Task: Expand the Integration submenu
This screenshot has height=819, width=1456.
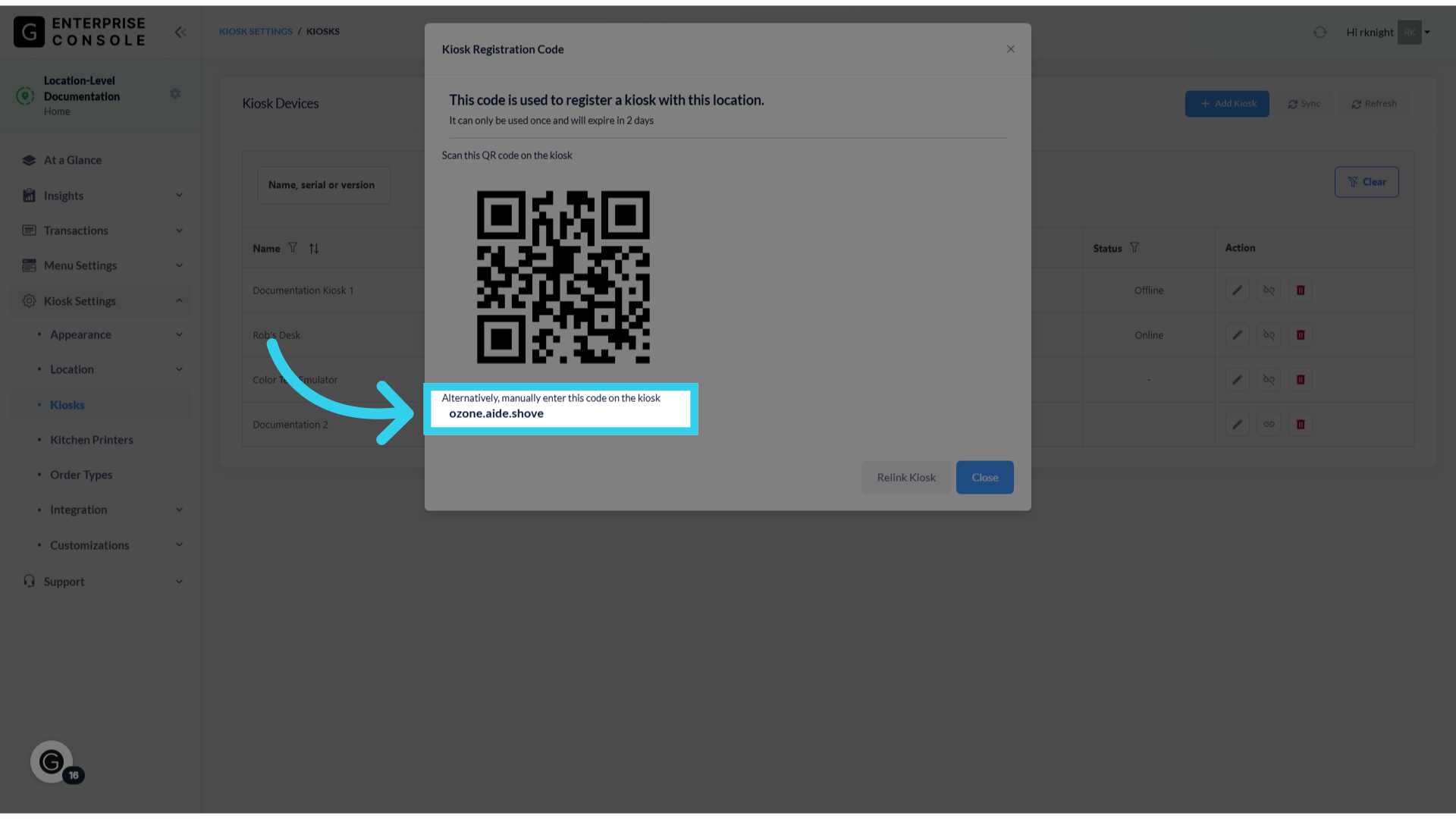Action: coord(100,510)
